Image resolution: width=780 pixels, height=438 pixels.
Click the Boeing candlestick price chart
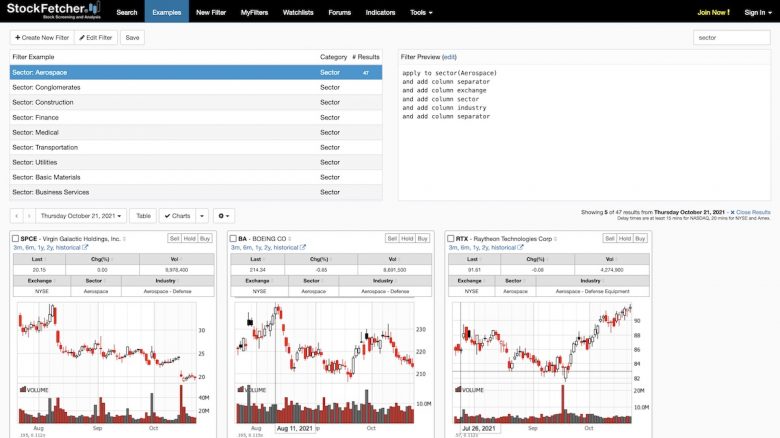[324, 342]
